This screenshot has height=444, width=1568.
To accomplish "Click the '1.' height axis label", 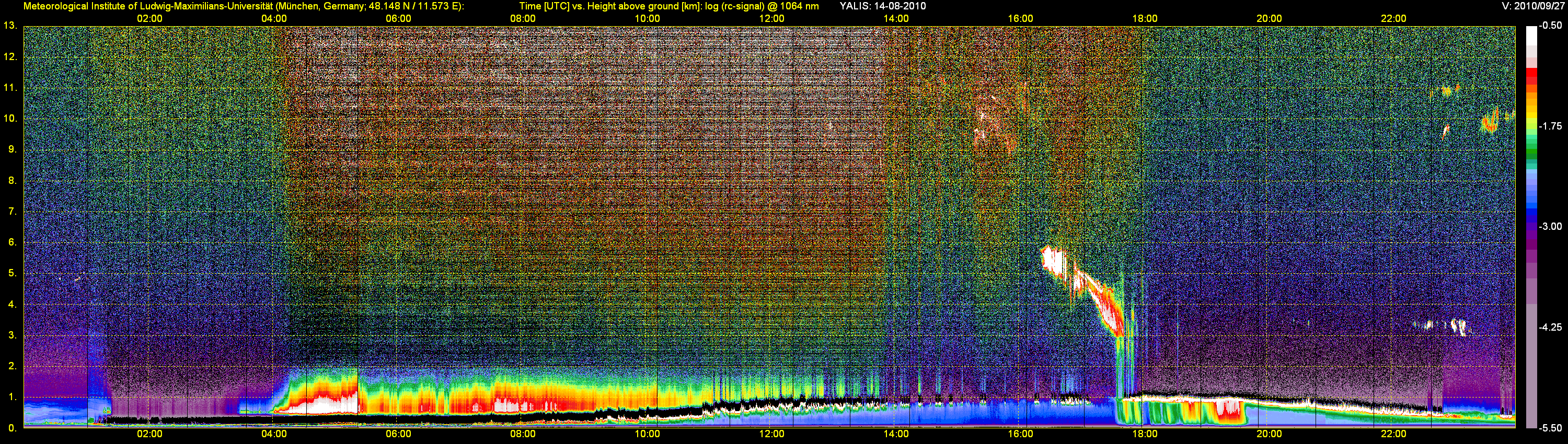I will 12,397.
